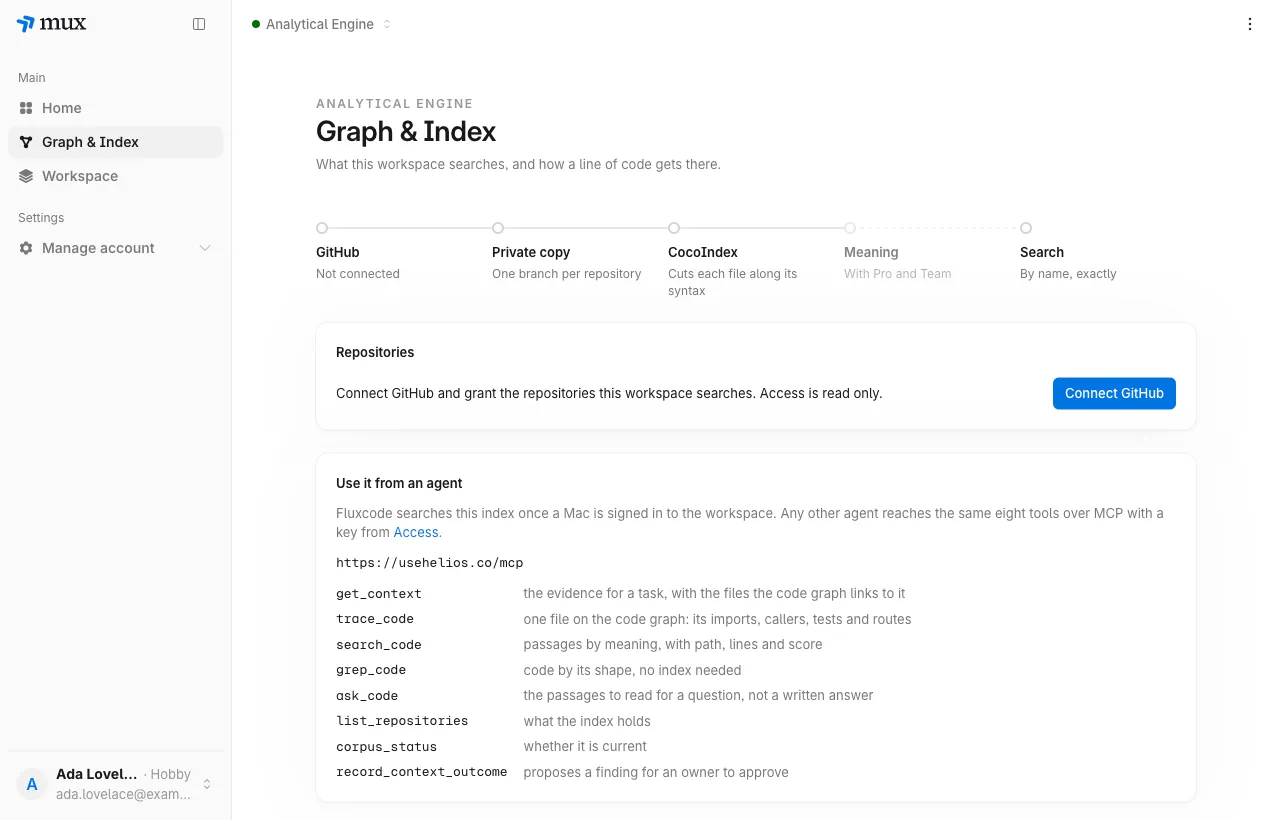Click the Hobby plan label
The height and width of the screenshot is (820, 1280).
(171, 774)
